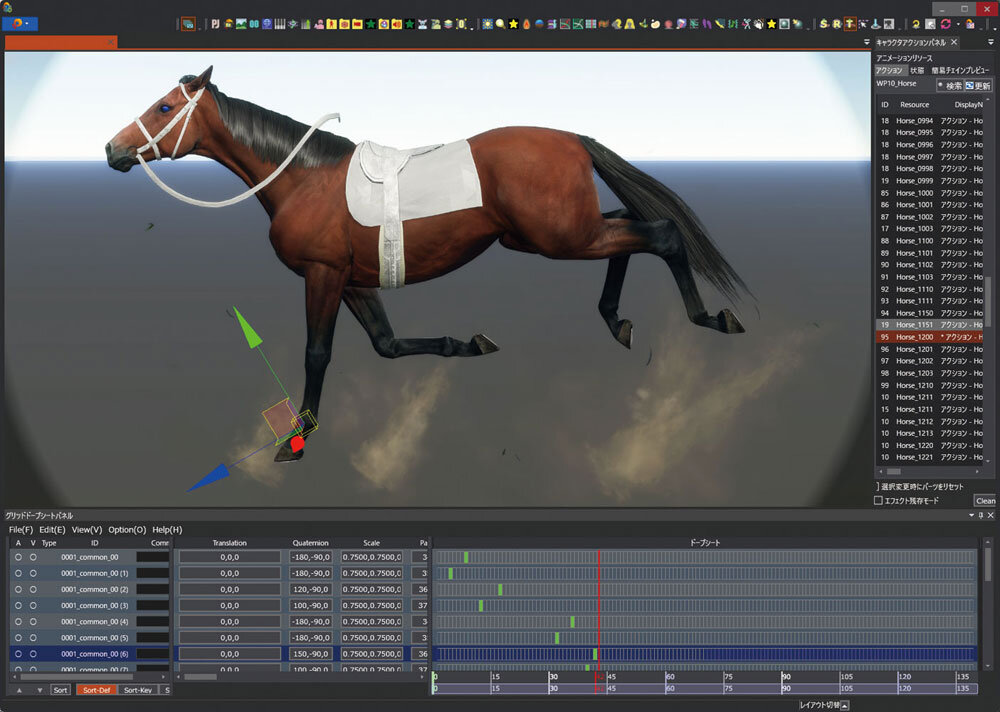The height and width of the screenshot is (712, 1000).
Task: Click the movie camera toolbar icon
Action: [888, 24]
